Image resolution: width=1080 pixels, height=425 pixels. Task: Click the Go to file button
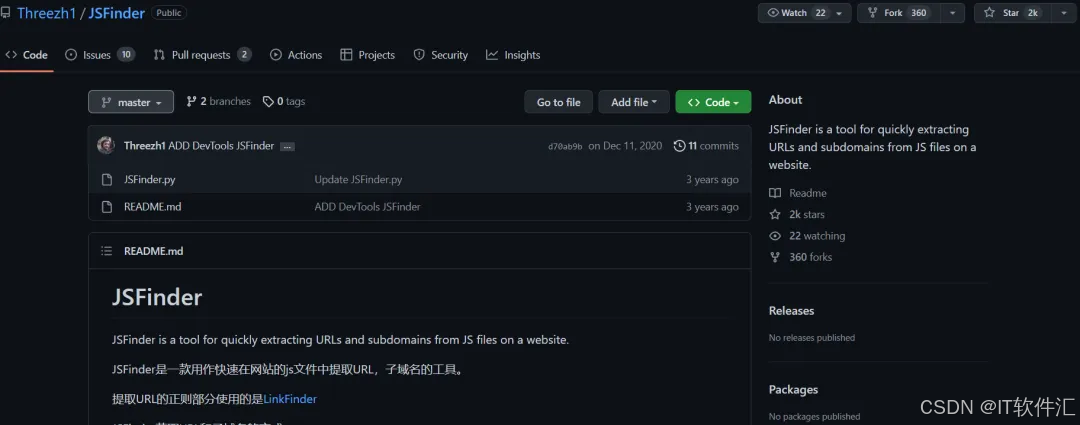click(559, 102)
